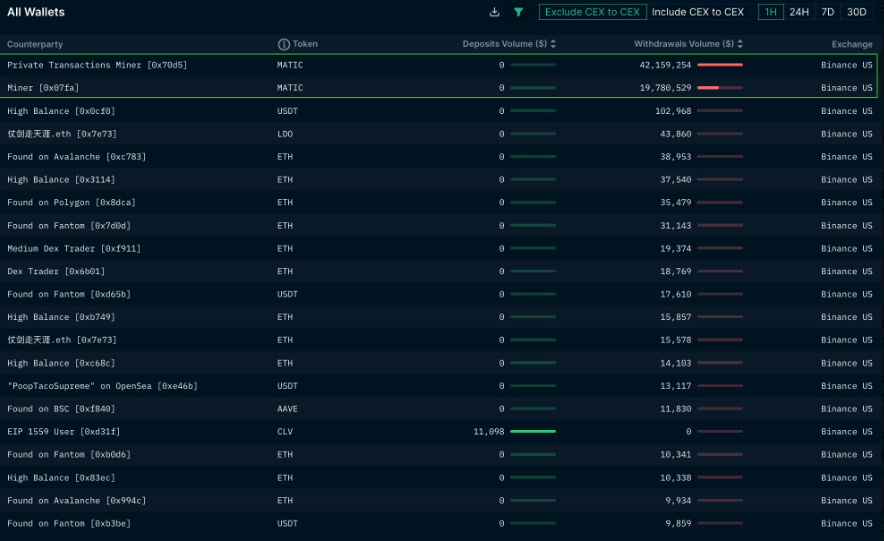
Task: Switch to 1H timeframe
Action: (771, 12)
